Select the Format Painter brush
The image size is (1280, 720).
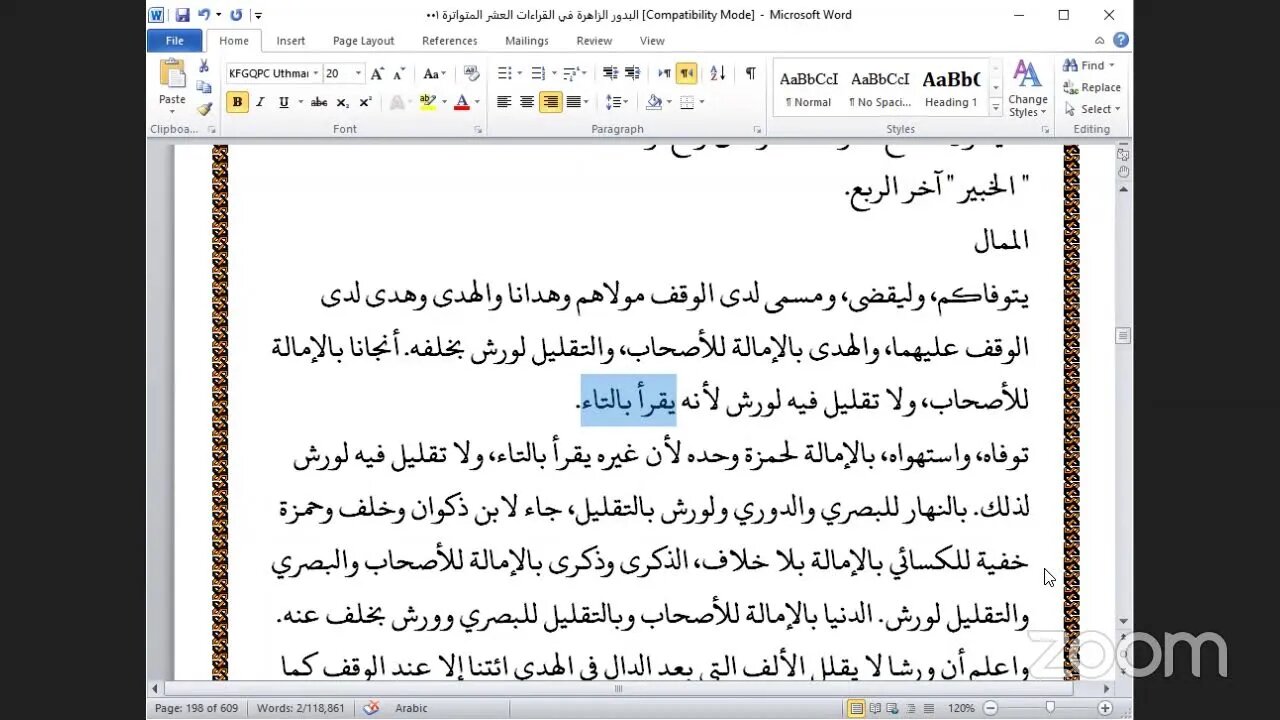[204, 109]
